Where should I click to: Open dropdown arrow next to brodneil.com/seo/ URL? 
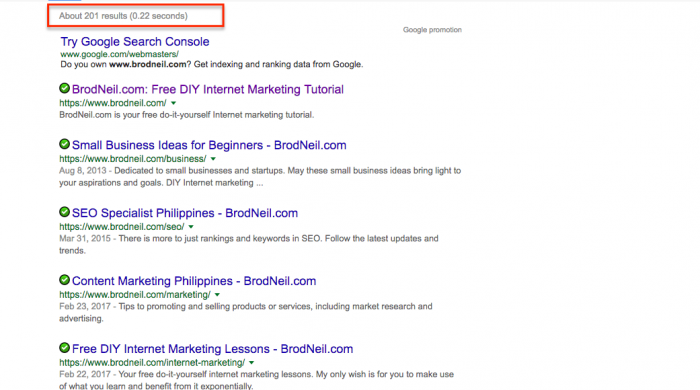[x=191, y=227]
